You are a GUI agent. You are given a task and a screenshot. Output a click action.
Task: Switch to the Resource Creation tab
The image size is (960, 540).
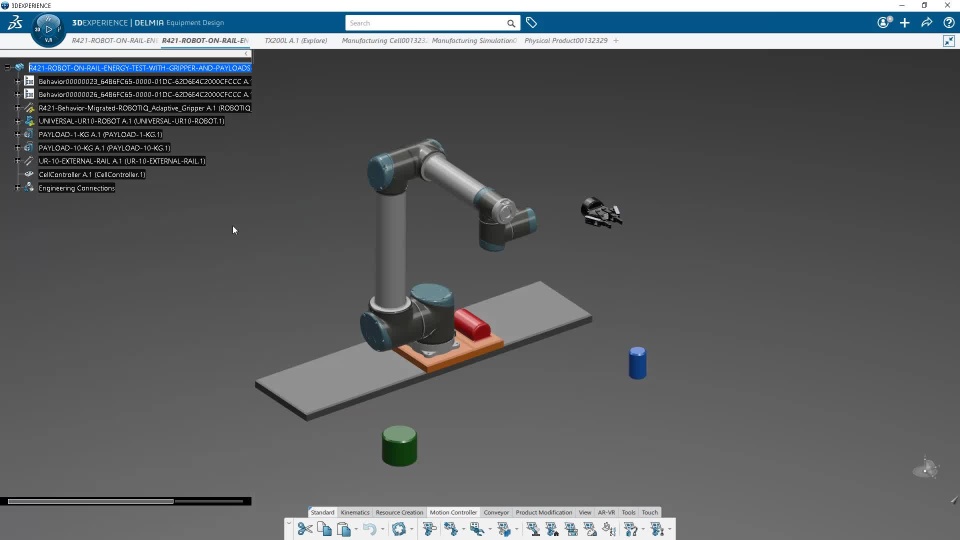tap(399, 512)
